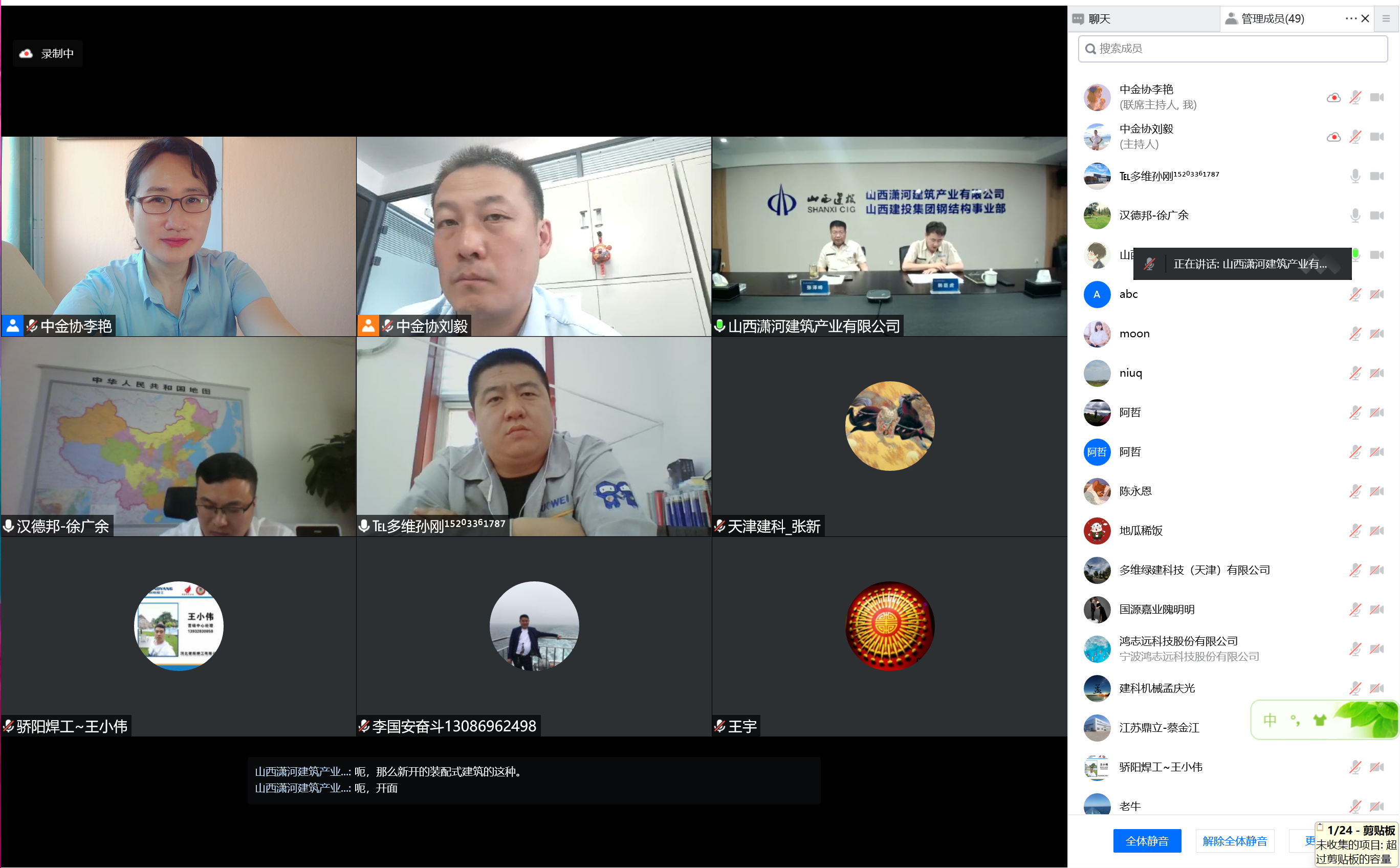This screenshot has width=1400, height=868.
Task: Select the 中金协刘毅 member row name
Action: point(1146,129)
